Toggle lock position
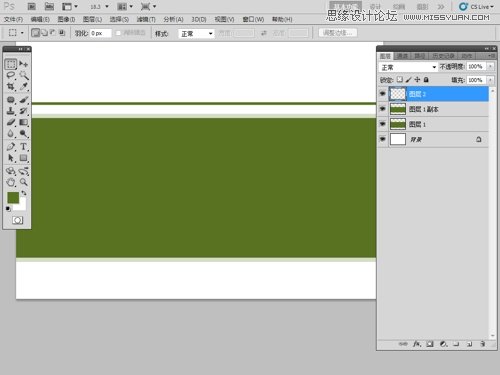 pyautogui.click(x=417, y=80)
